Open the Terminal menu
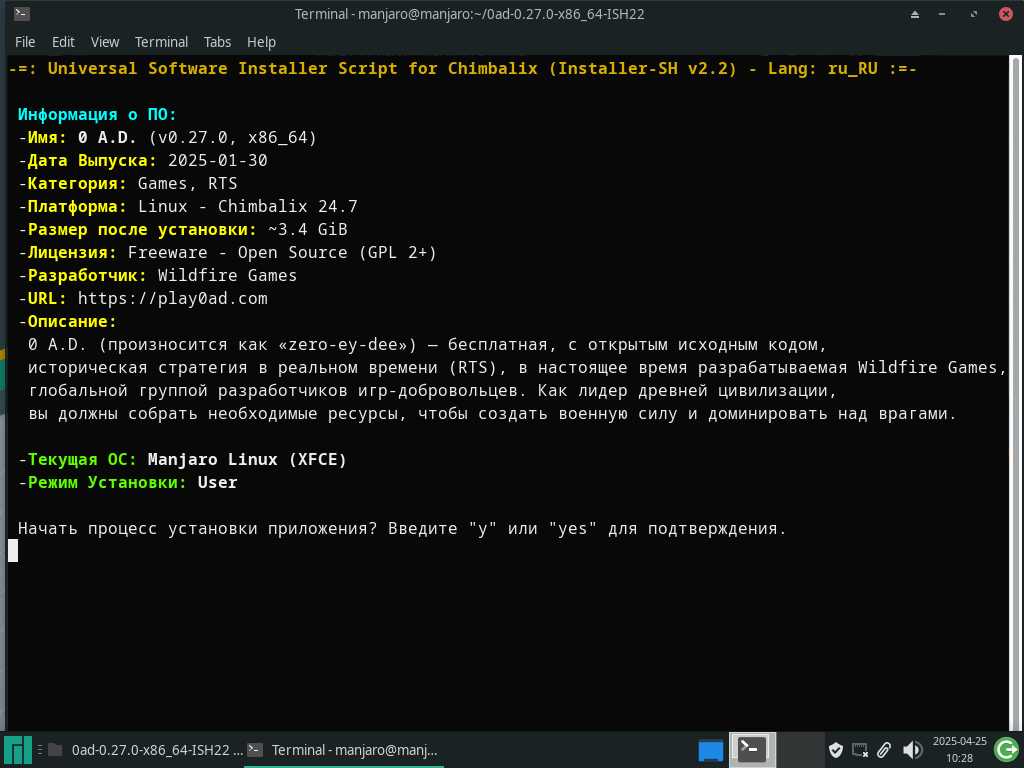1024x768 pixels. [x=161, y=42]
